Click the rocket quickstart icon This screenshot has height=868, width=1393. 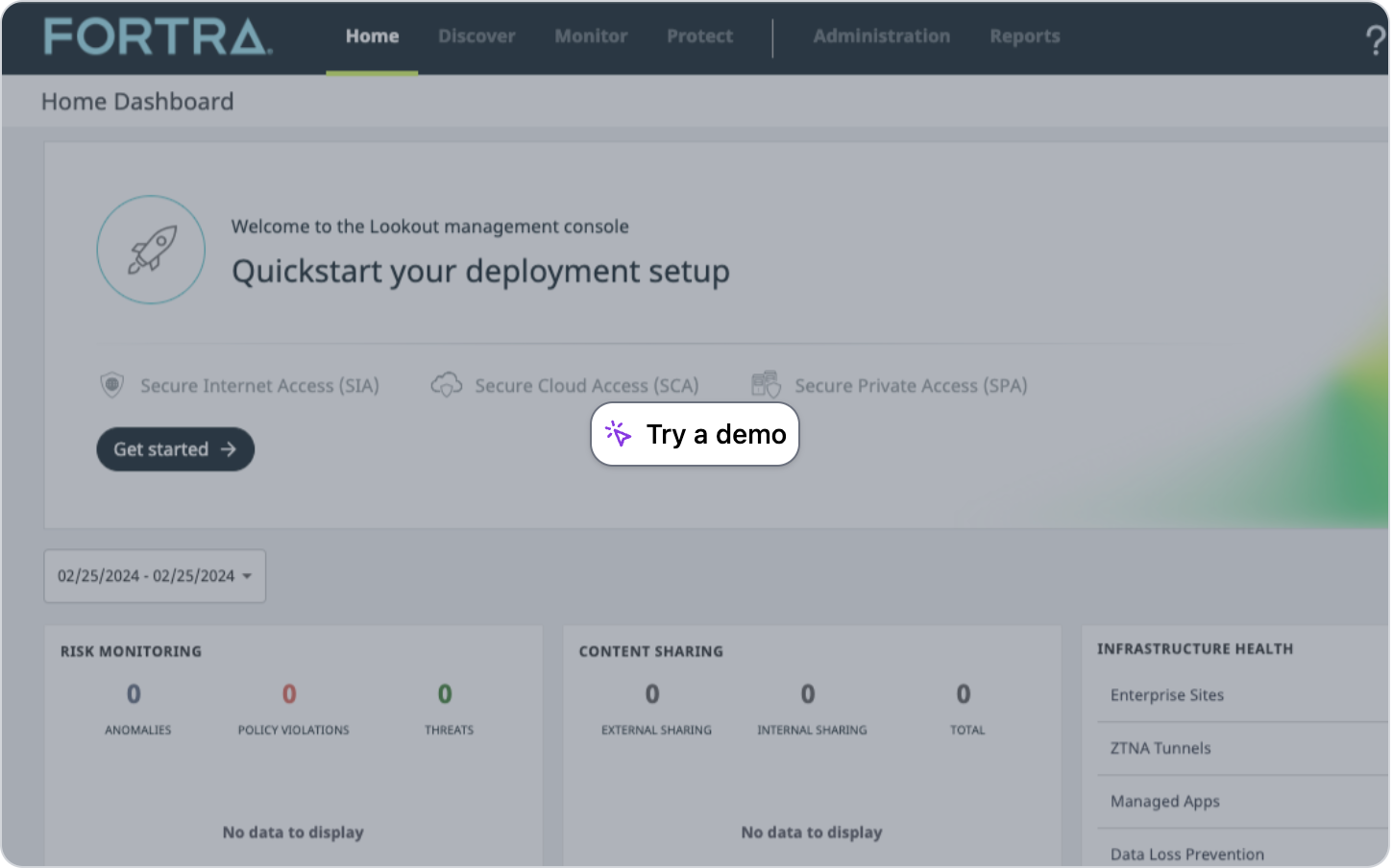151,250
